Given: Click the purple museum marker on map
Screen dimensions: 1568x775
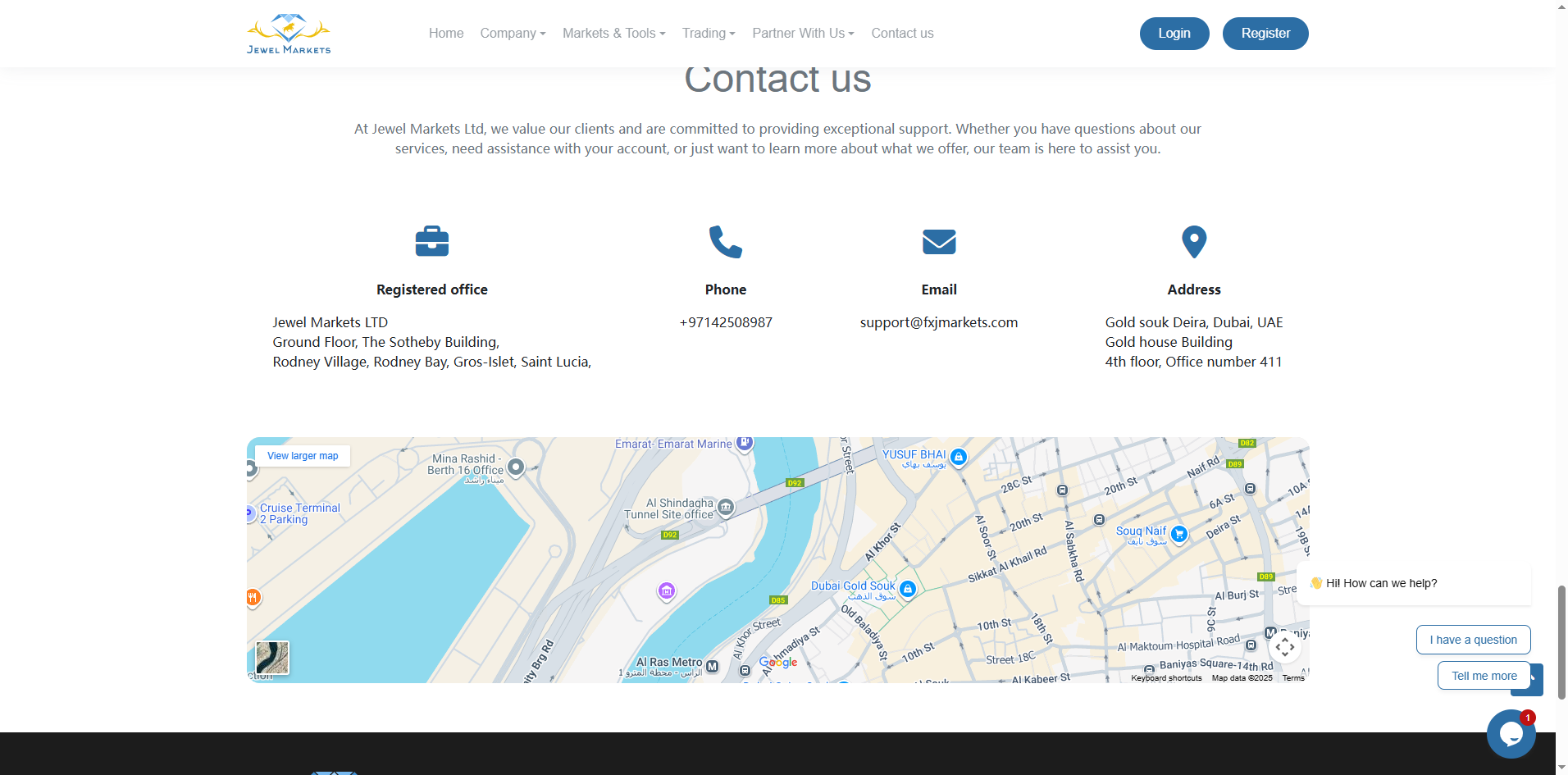Looking at the screenshot, I should (667, 590).
